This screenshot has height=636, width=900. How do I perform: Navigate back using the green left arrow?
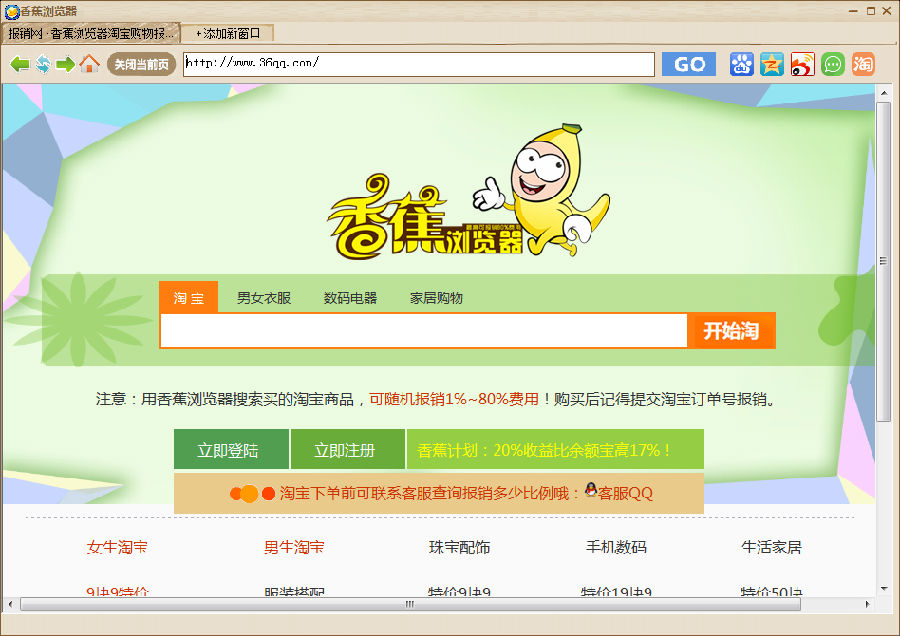[x=19, y=64]
